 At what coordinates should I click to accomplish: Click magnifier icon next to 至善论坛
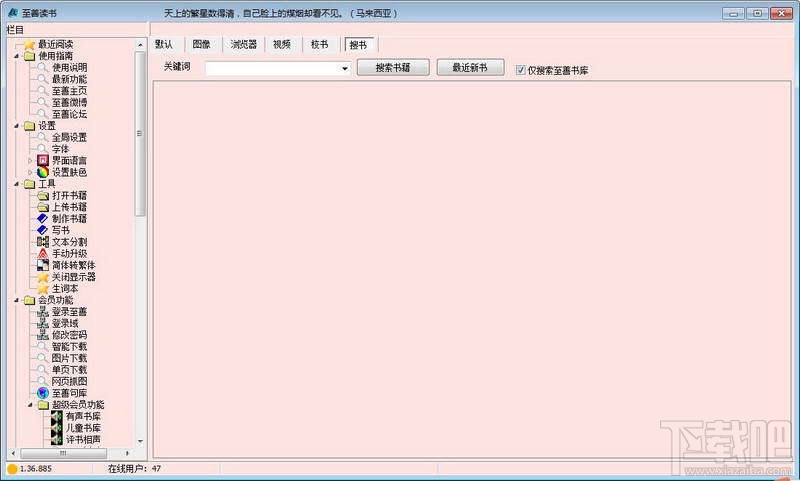tap(42, 114)
